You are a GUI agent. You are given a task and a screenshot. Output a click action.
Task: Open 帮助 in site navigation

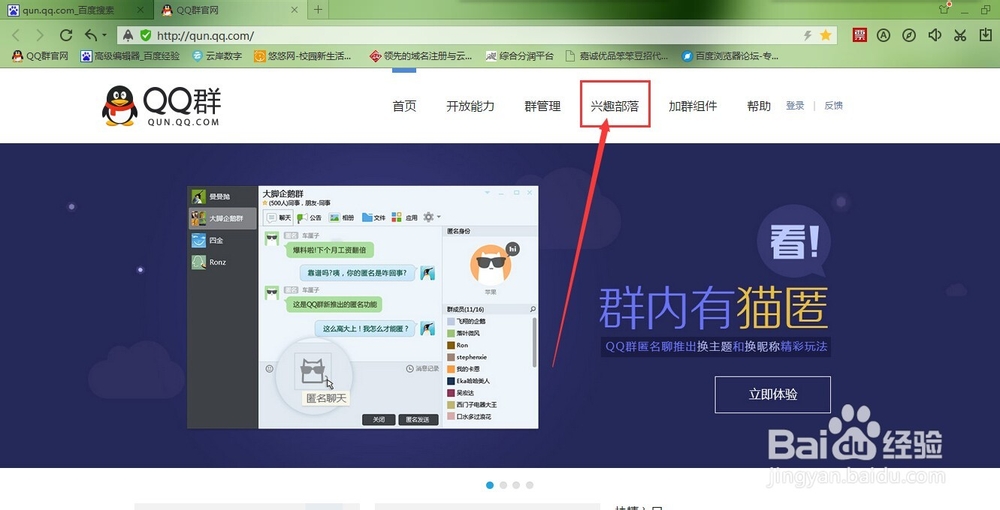coord(759,106)
